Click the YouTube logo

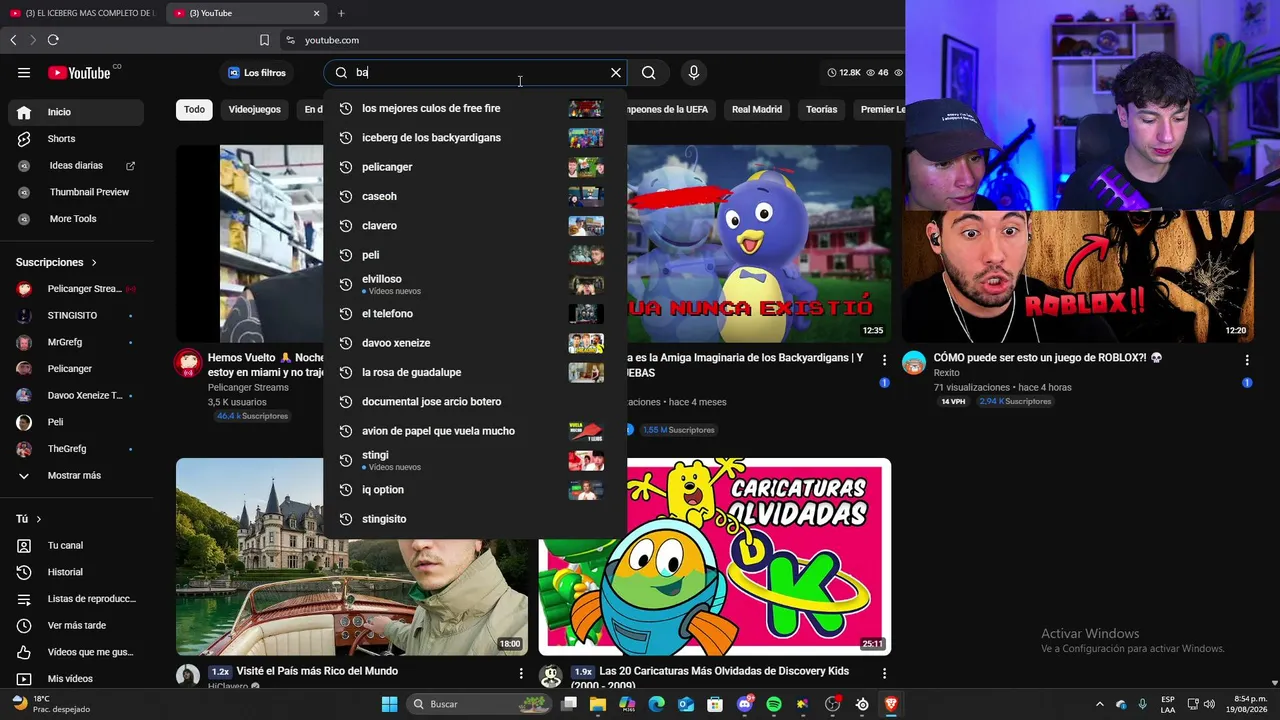[79, 72]
